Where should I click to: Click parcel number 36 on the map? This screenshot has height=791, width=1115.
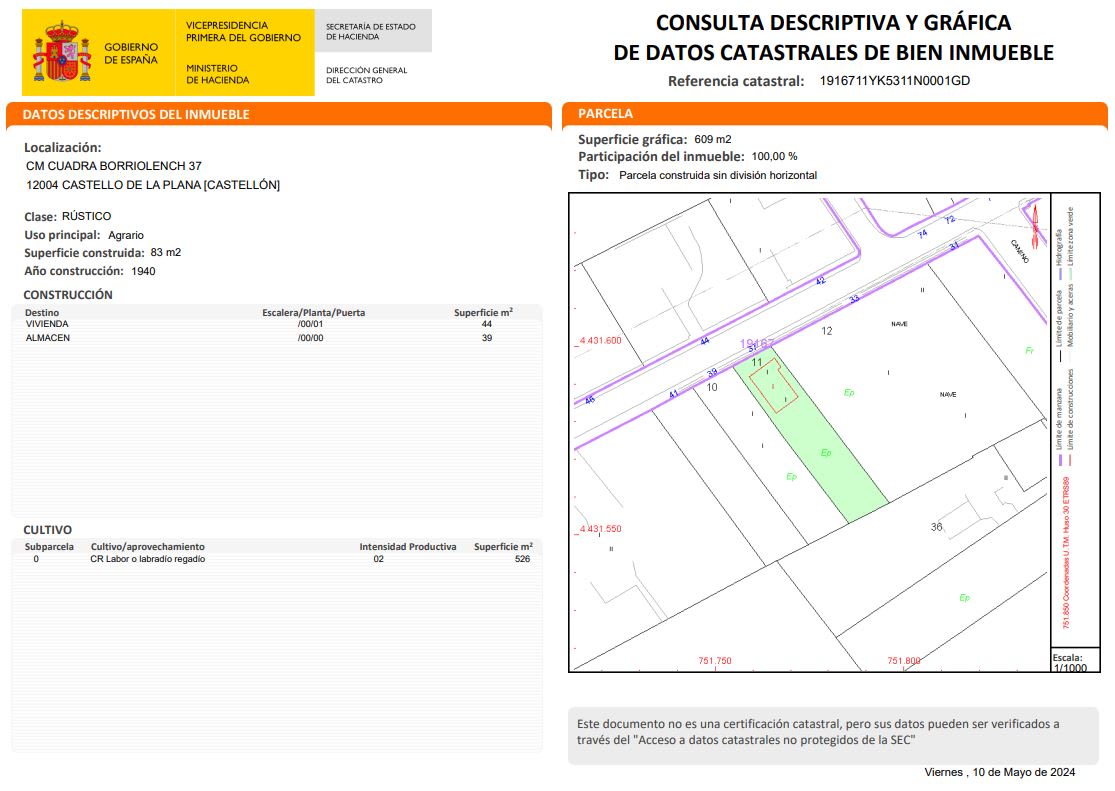[x=936, y=527]
